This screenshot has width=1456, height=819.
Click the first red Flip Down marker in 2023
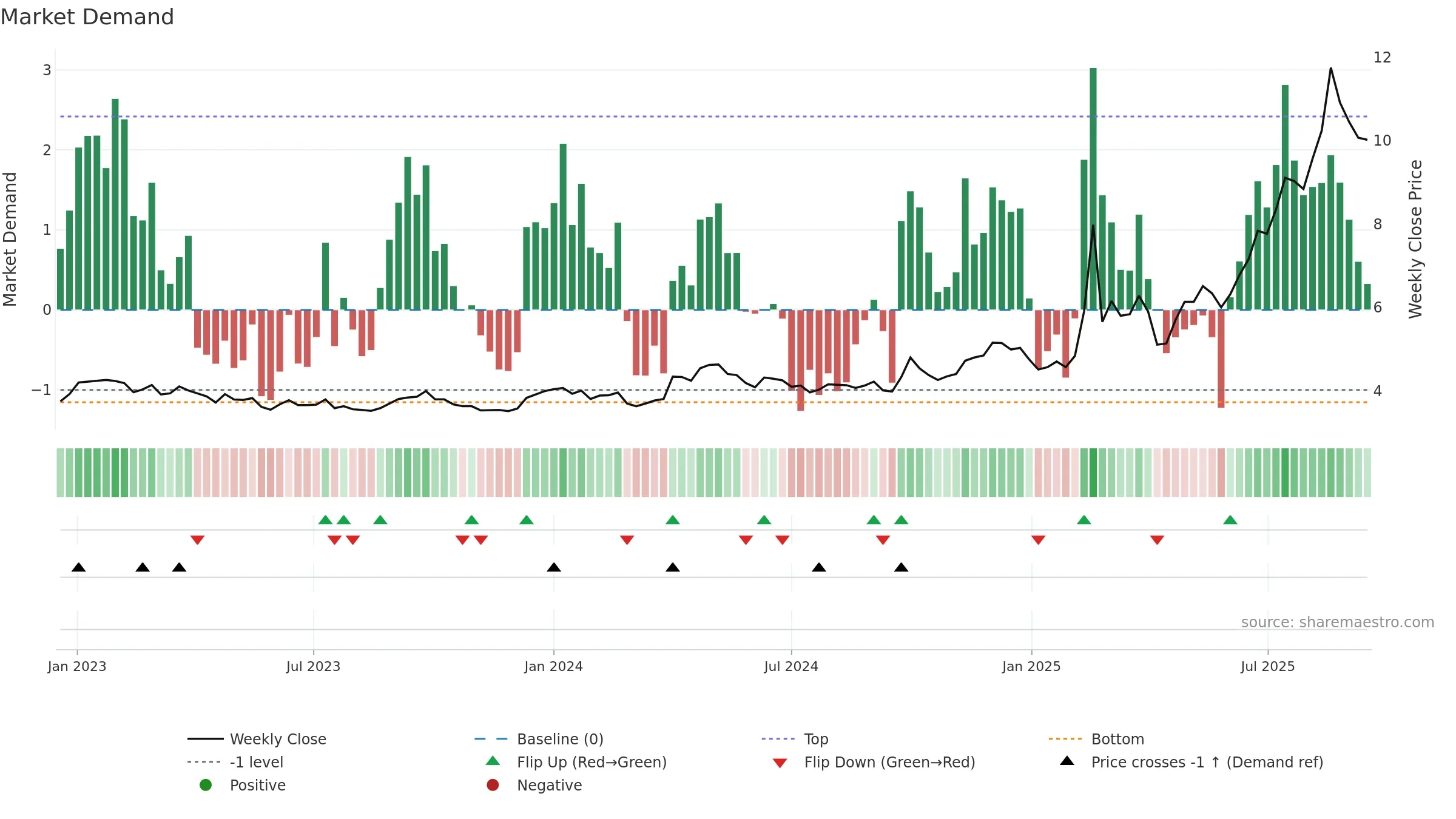197,540
